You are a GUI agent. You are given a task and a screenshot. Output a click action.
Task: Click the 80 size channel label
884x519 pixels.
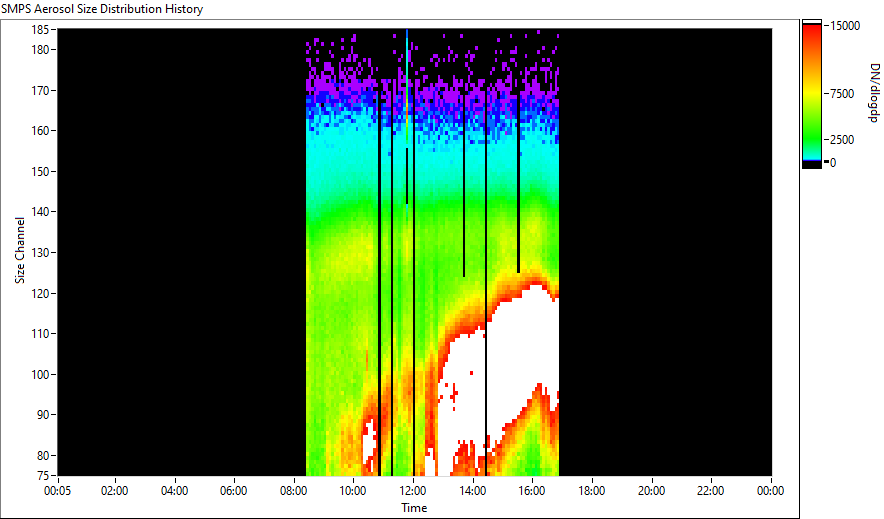pyautogui.click(x=43, y=455)
